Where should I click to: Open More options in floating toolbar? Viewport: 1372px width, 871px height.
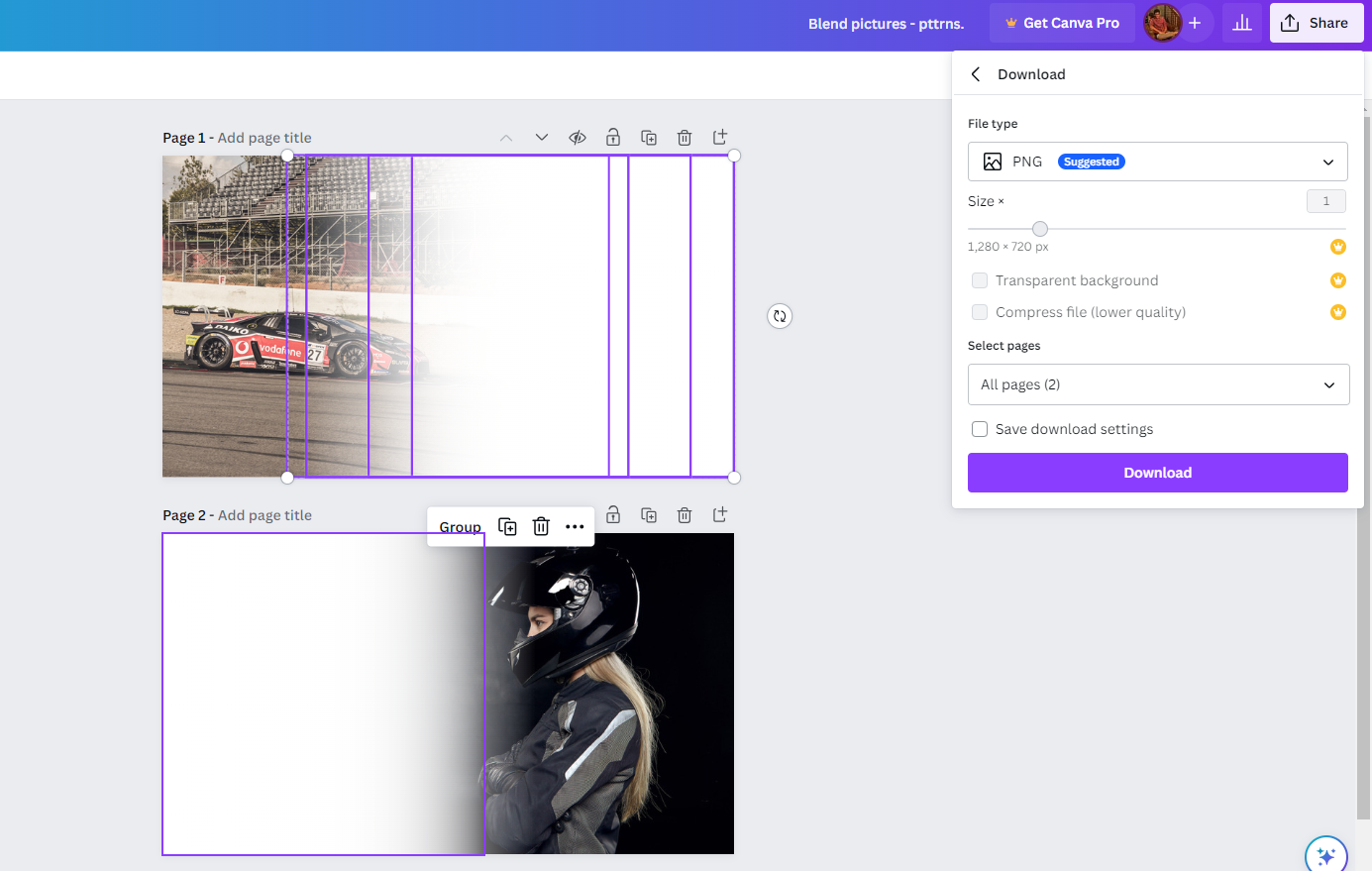tap(575, 527)
